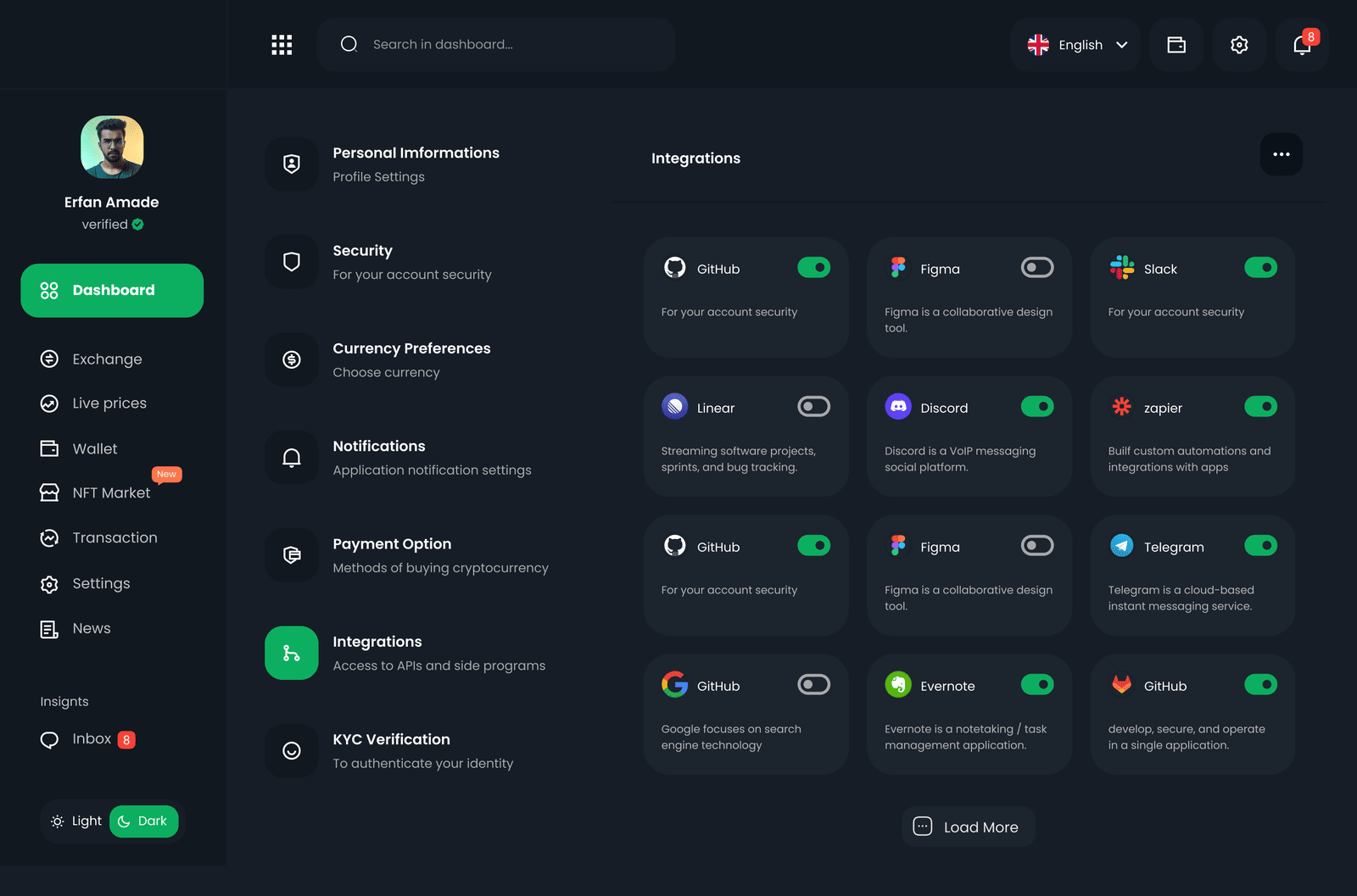Click the KYC Verification smiley icon
This screenshot has height=896, width=1357.
292,750
